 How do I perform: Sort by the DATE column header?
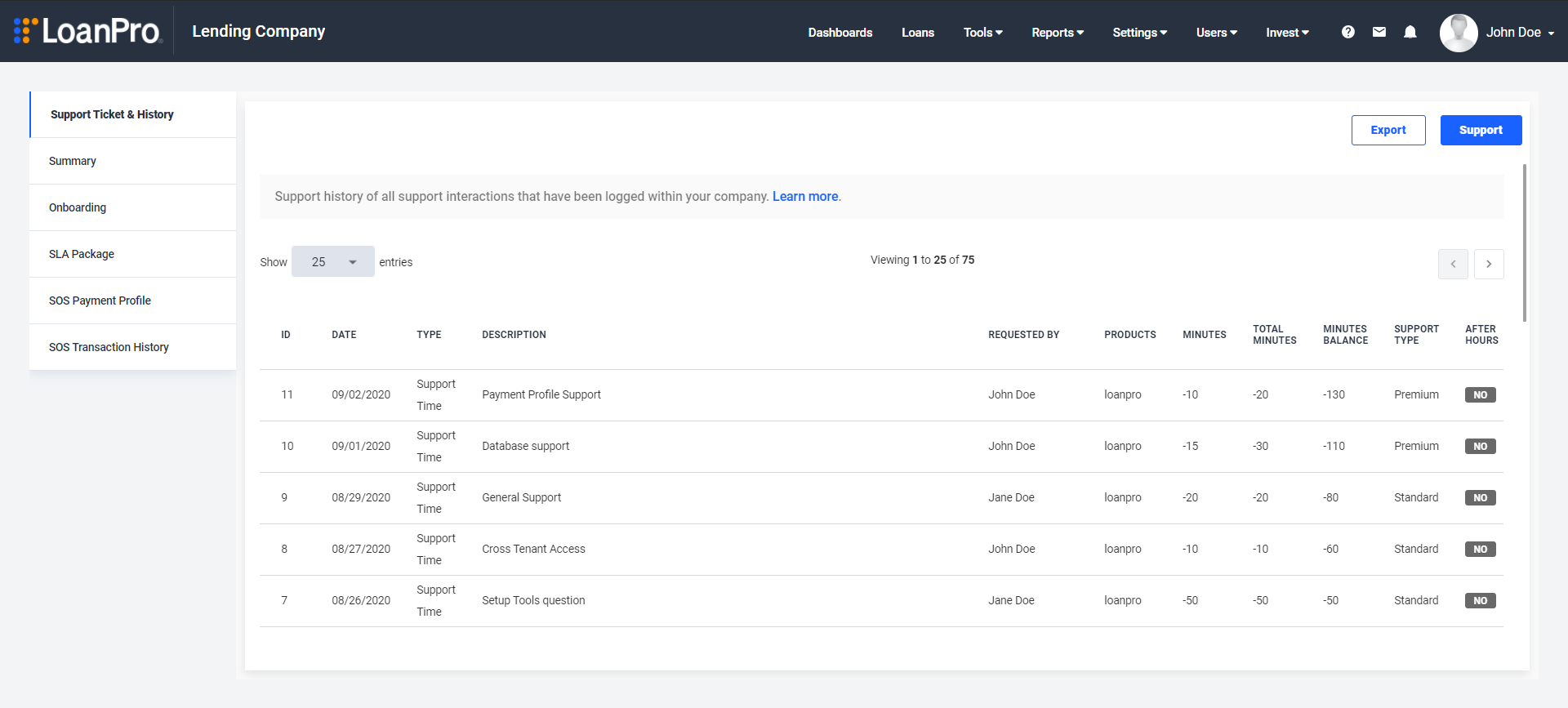click(344, 335)
